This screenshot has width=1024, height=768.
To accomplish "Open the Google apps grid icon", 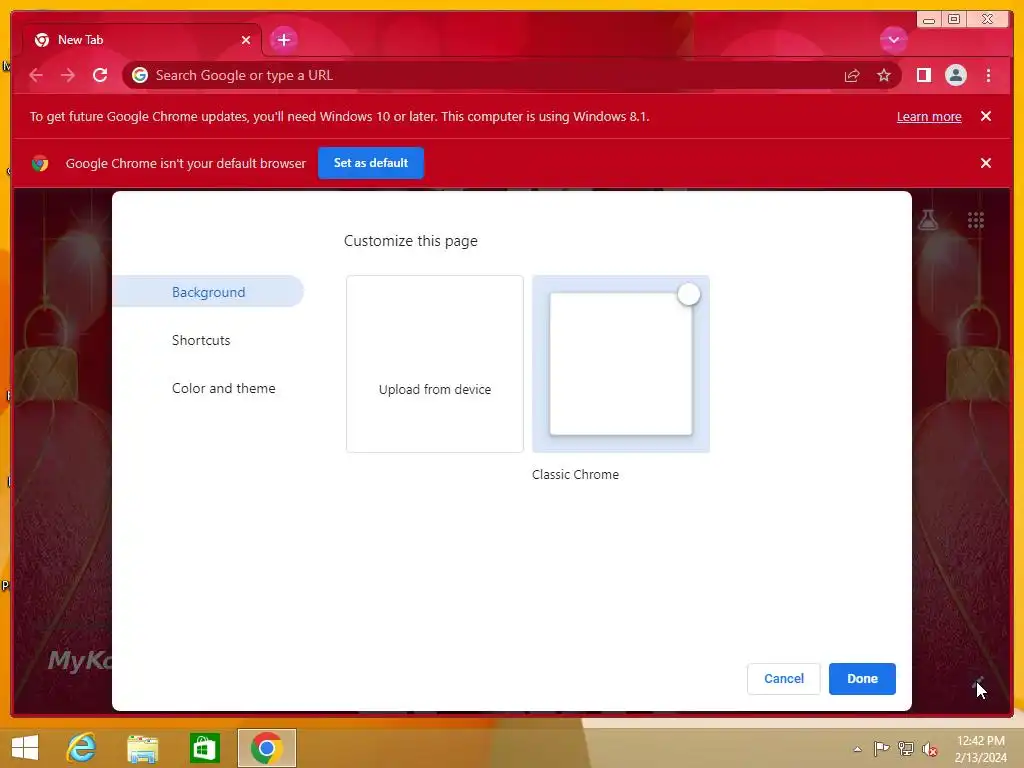I will [x=975, y=220].
